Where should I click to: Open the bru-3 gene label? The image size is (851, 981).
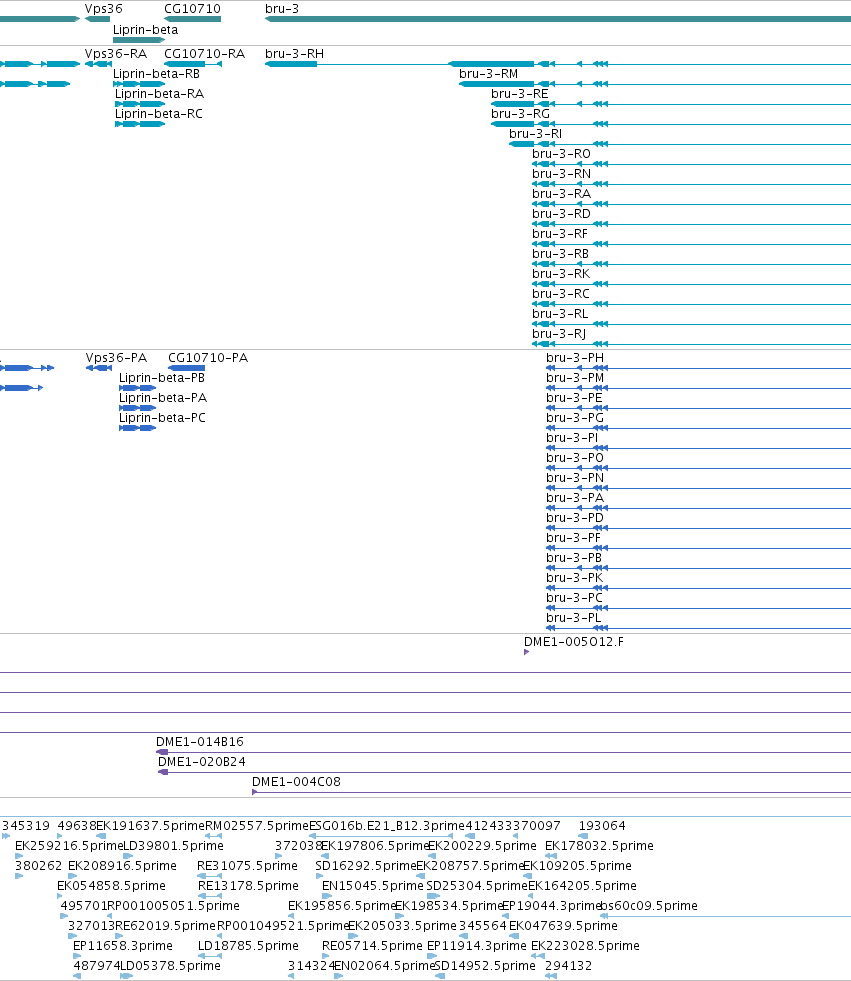[282, 9]
